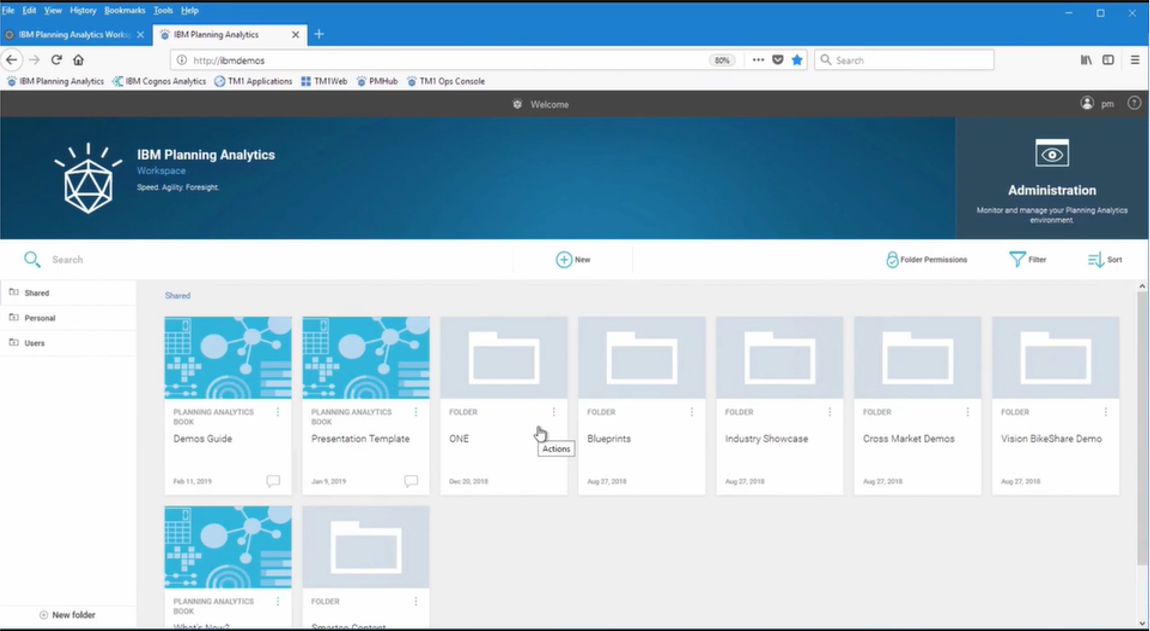Click the Administration eye icon
1150x631 pixels.
pos(1052,153)
